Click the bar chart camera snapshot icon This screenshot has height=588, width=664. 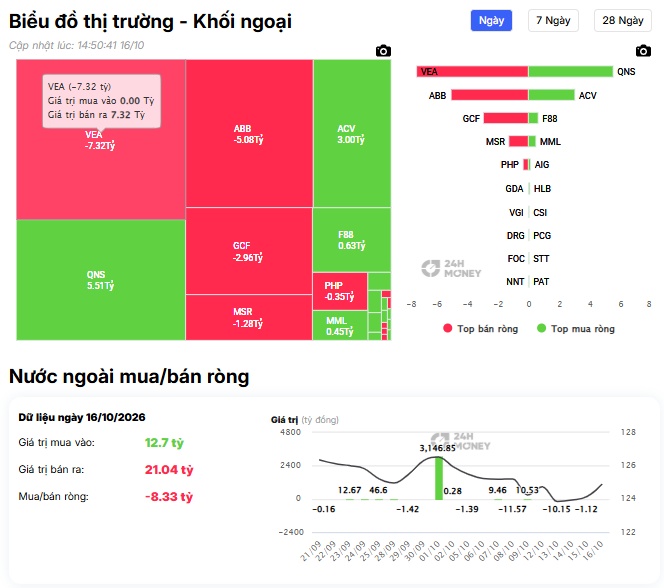tap(643, 51)
